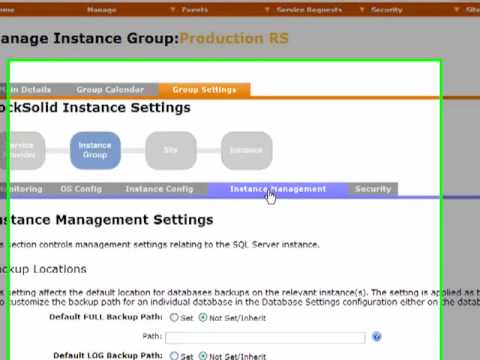480x360 pixels.
Task: Open the Instance Config tab
Action: point(159,189)
